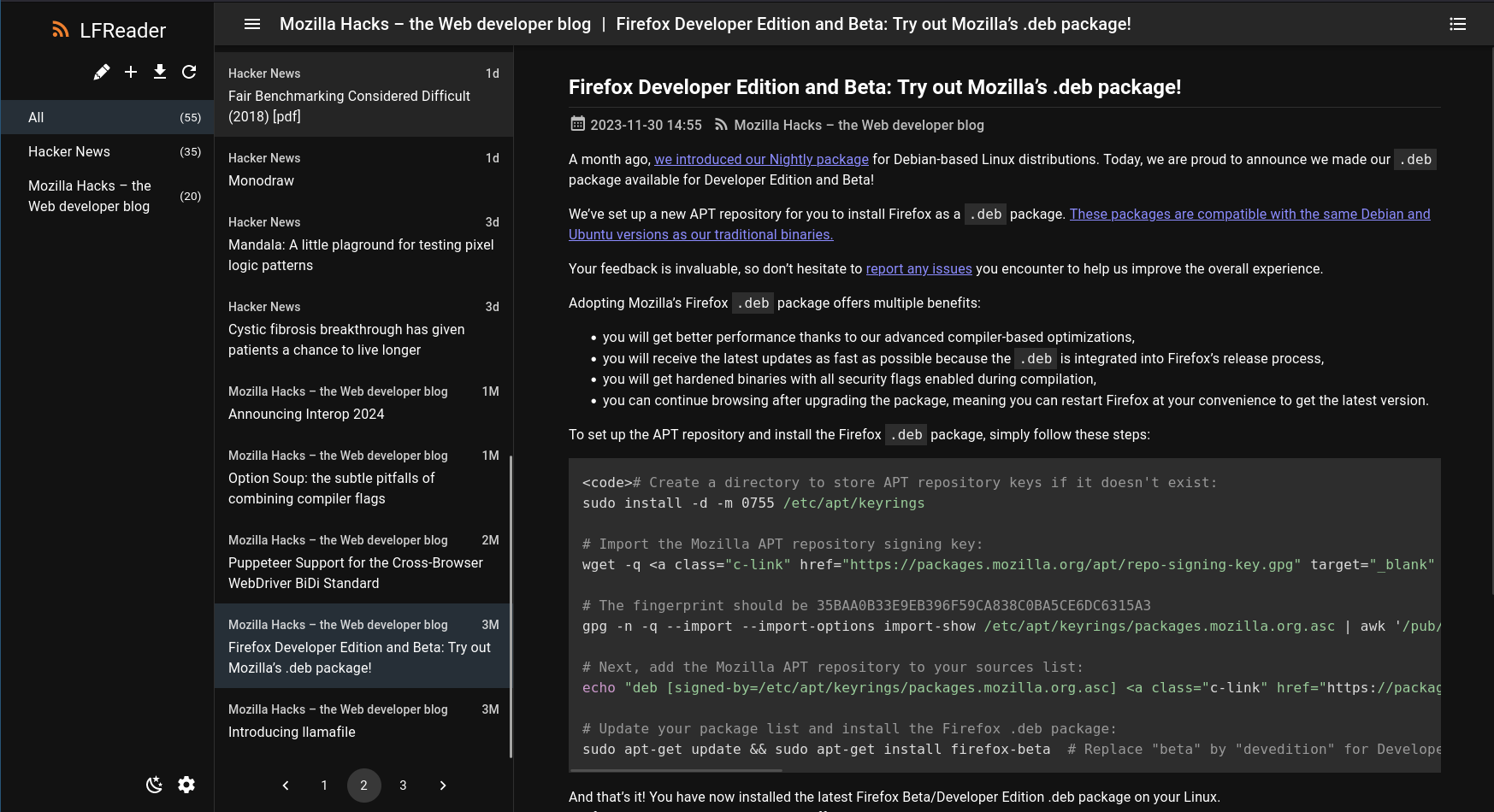Image resolution: width=1494 pixels, height=812 pixels.
Task: Open Introducing llamafile entry
Action: pyautogui.click(x=363, y=721)
